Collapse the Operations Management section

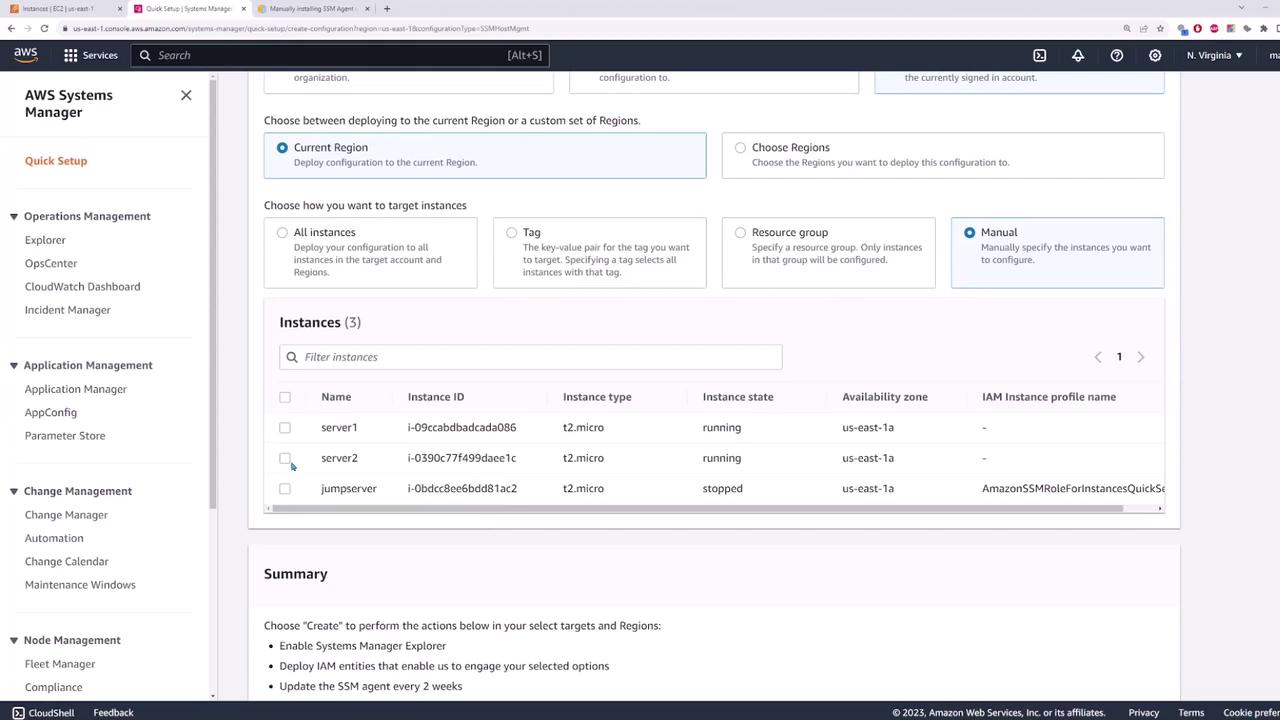[14, 216]
